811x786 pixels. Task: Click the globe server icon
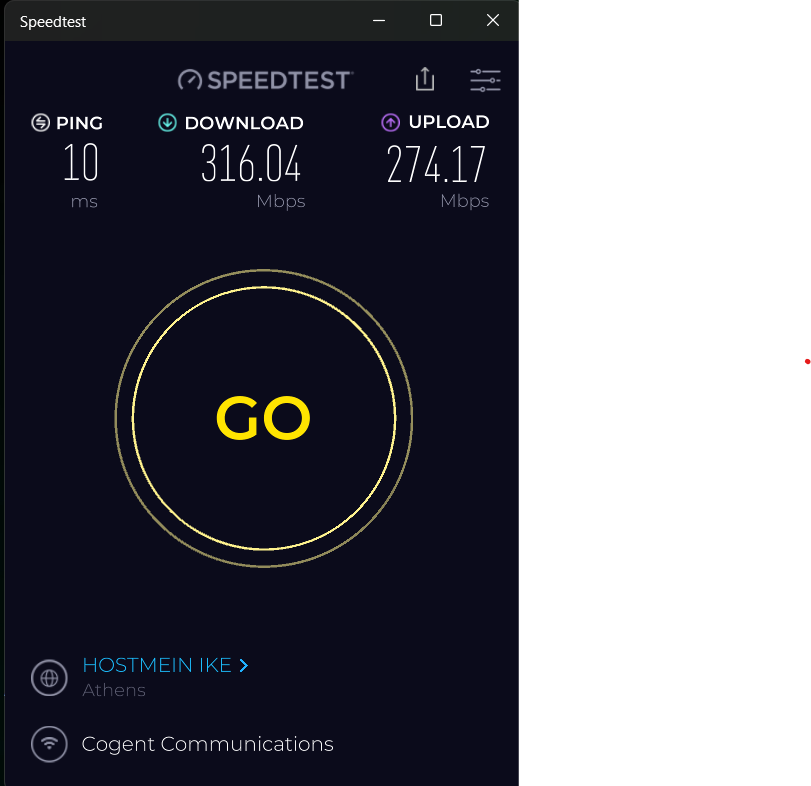click(x=49, y=677)
